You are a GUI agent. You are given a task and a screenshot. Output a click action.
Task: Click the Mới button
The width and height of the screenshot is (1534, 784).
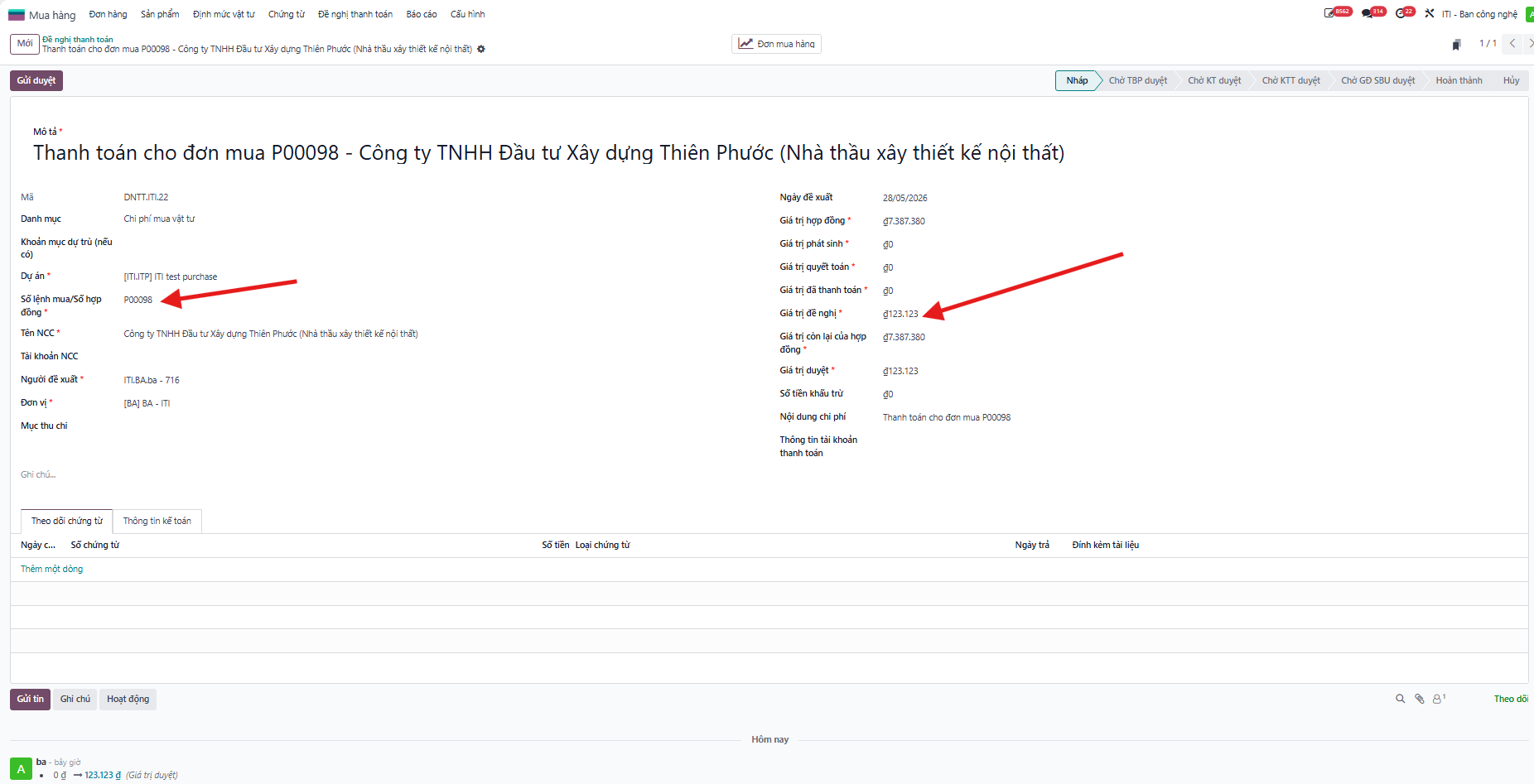25,44
